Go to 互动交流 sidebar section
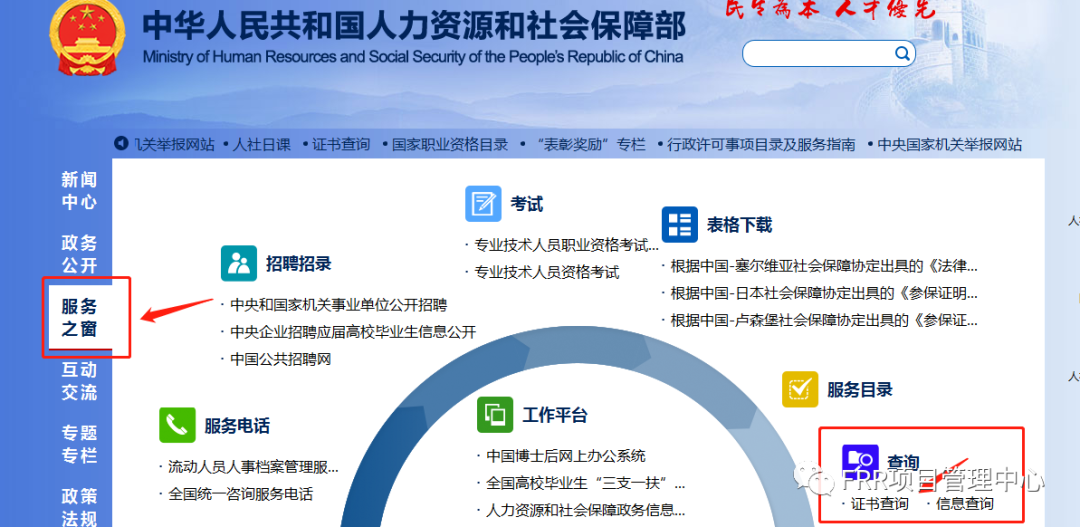 pyautogui.click(x=79, y=380)
